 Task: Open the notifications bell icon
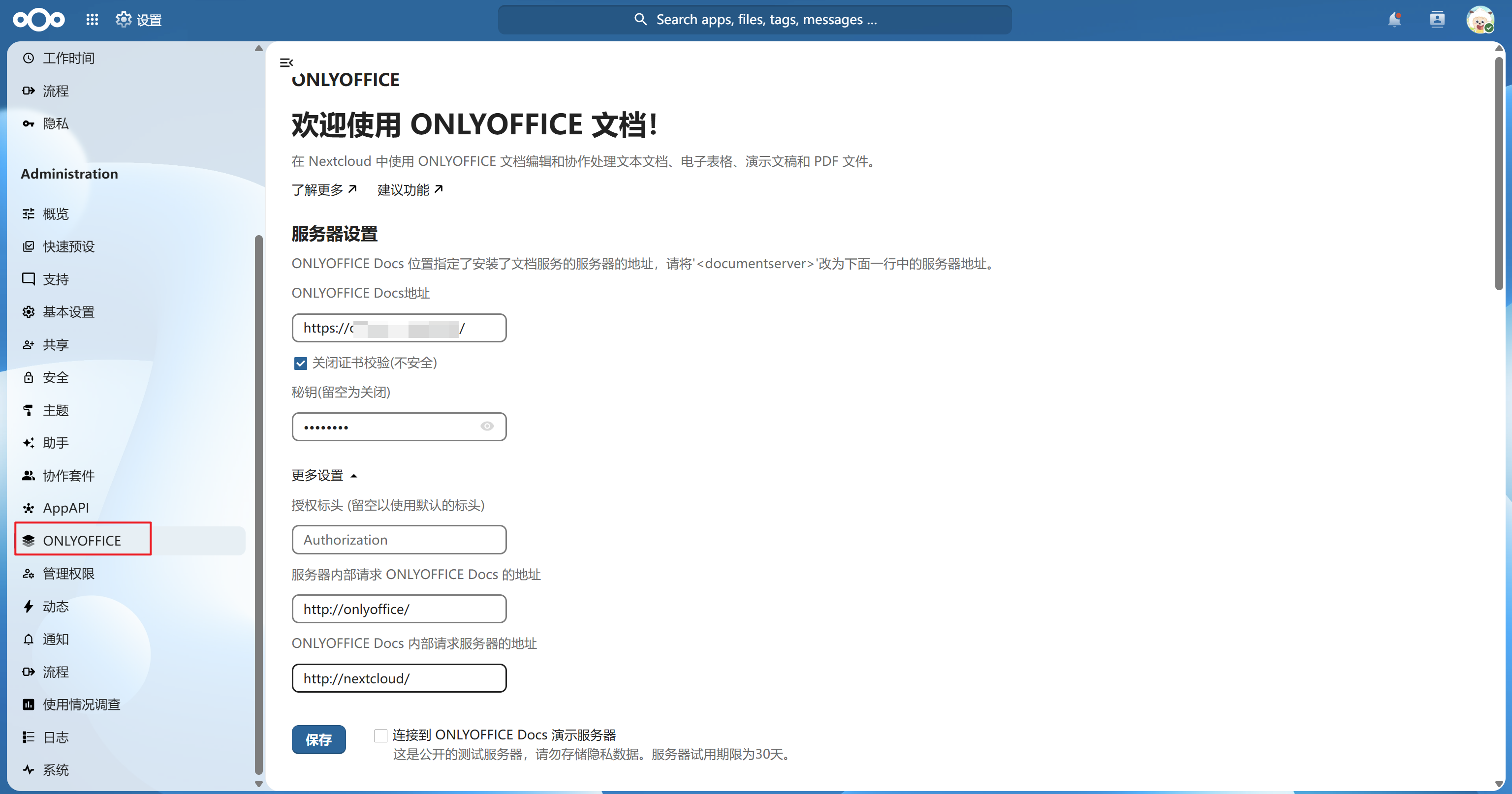pos(1394,20)
